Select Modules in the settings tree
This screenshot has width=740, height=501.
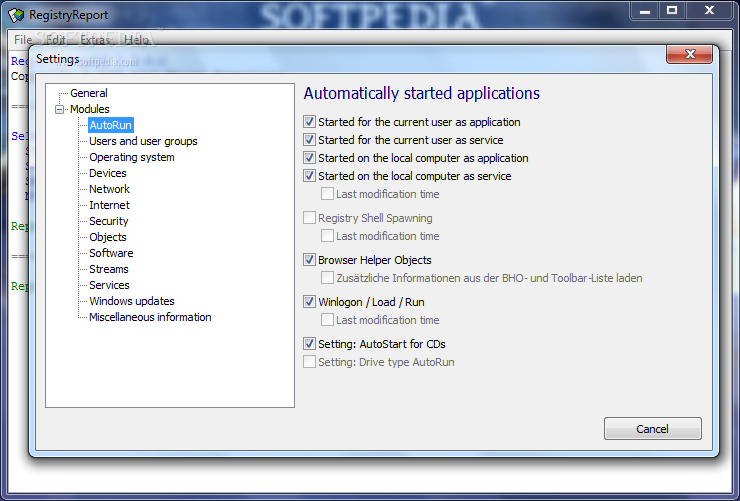click(x=90, y=109)
